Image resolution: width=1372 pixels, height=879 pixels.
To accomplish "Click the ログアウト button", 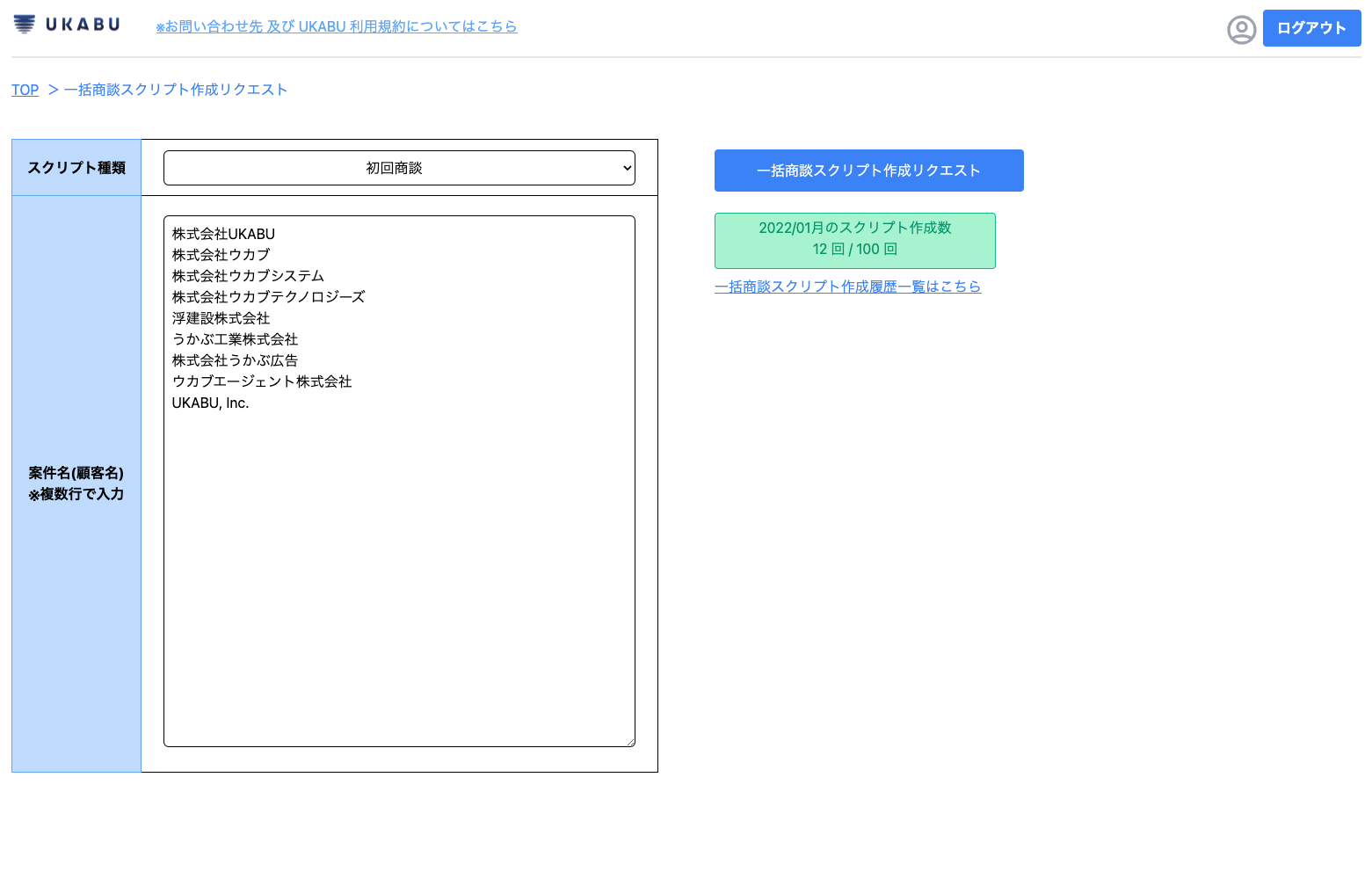I will (1311, 28).
